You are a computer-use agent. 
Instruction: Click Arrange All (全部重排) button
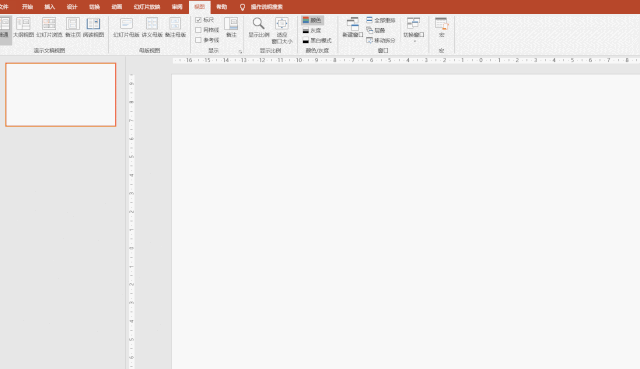coord(381,20)
